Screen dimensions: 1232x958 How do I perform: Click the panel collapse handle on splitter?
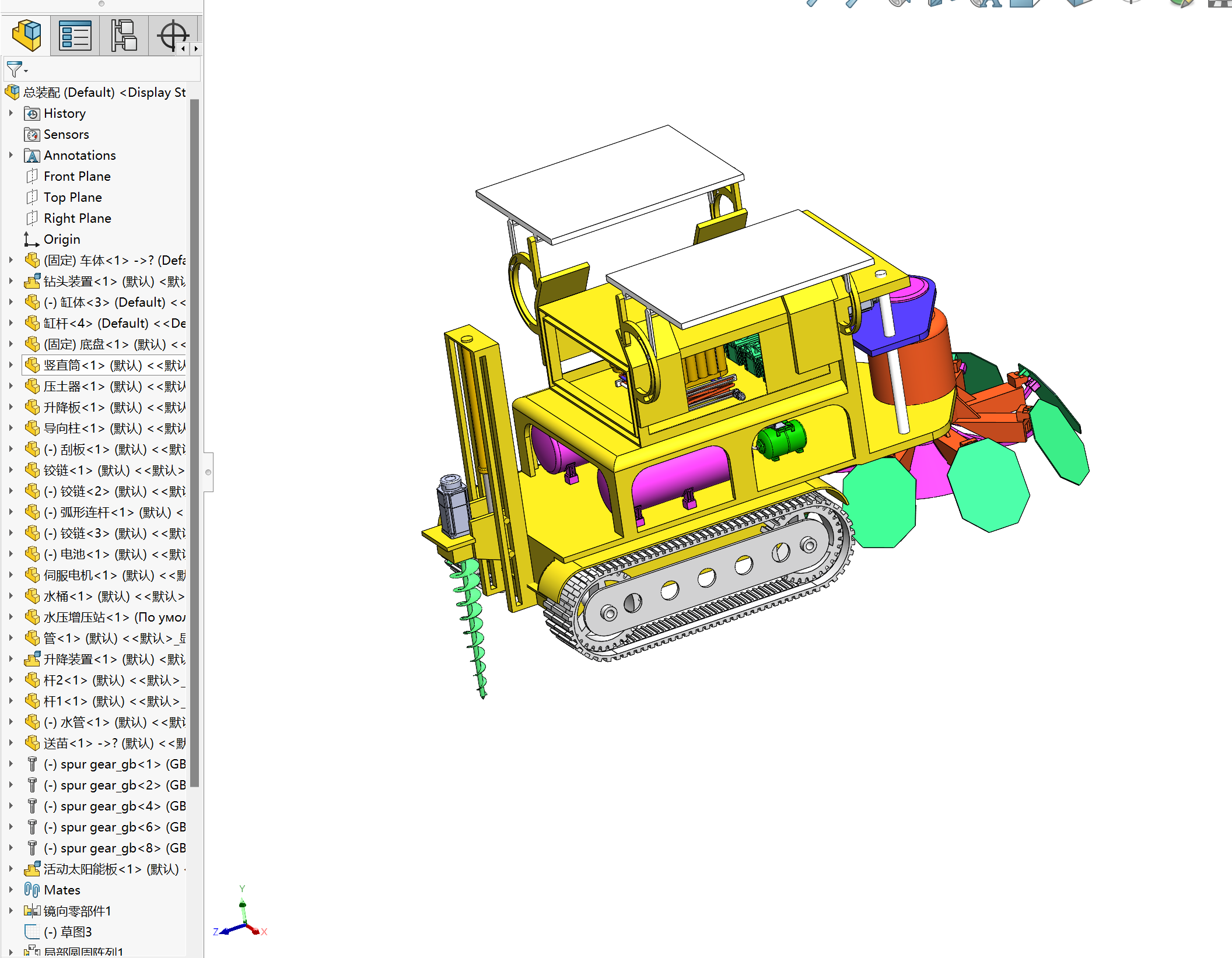point(208,472)
